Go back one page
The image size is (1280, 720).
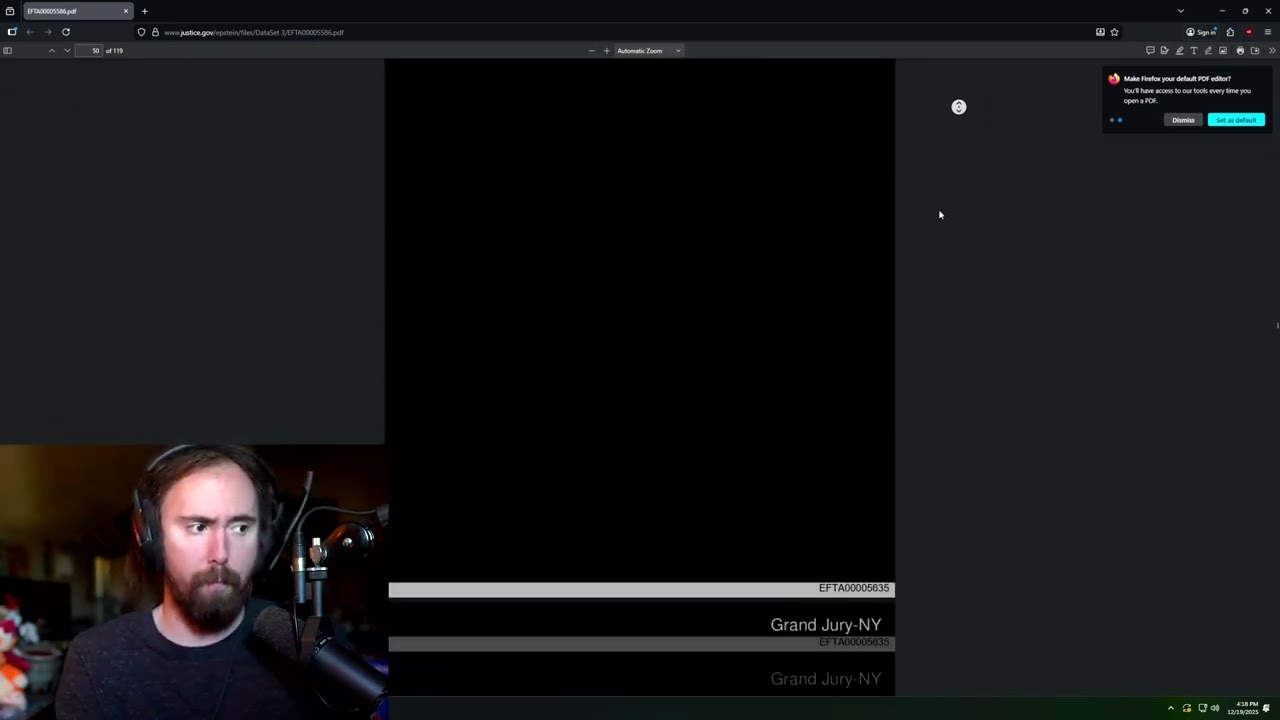pos(30,32)
